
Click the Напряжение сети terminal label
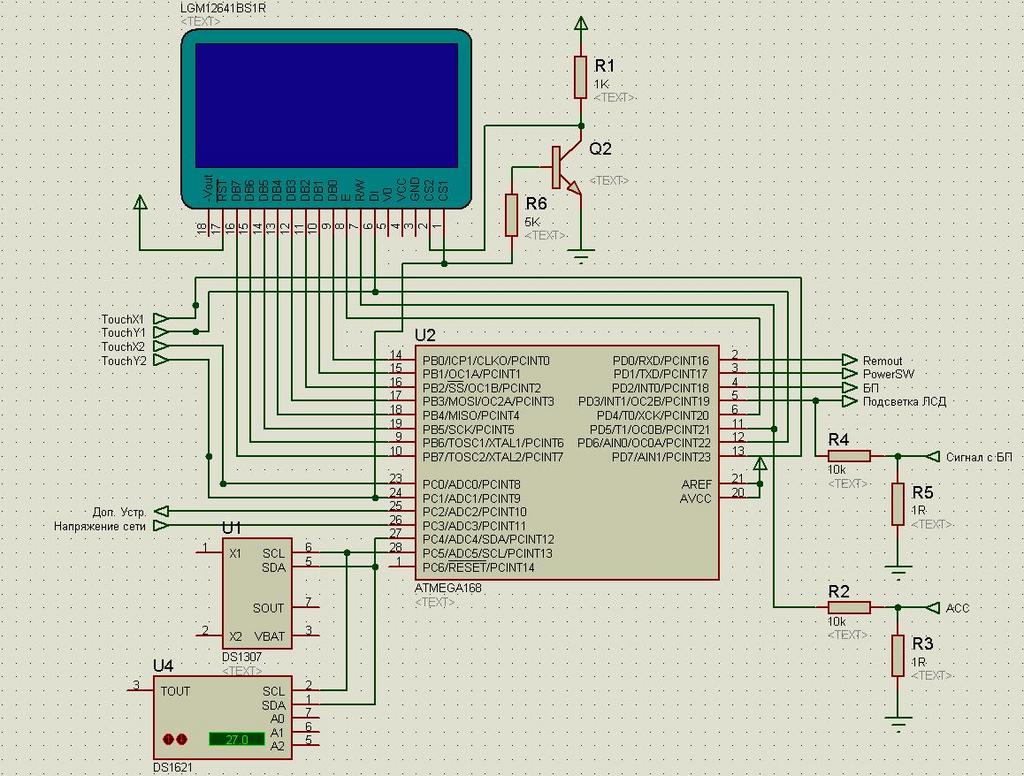pos(99,525)
